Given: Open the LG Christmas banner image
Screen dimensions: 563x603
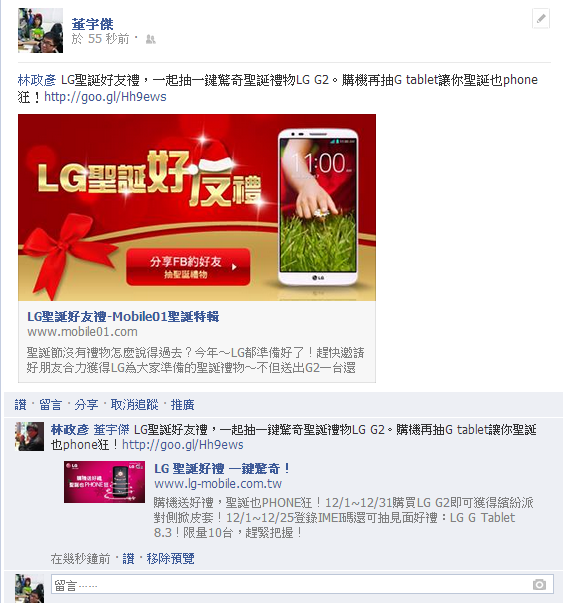Looking at the screenshot, I should [197, 207].
